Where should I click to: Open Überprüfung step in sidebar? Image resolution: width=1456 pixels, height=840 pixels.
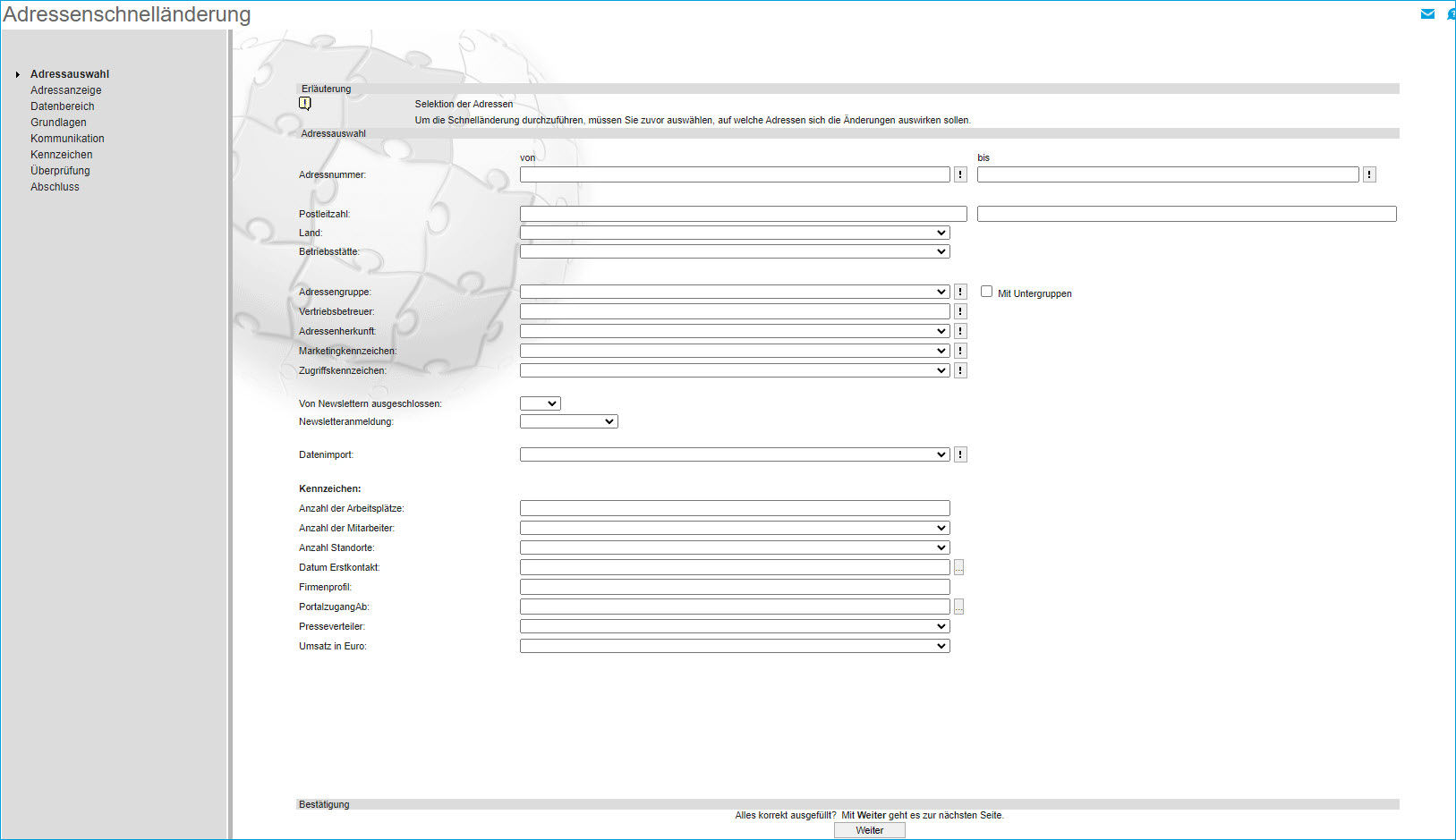pyautogui.click(x=60, y=171)
